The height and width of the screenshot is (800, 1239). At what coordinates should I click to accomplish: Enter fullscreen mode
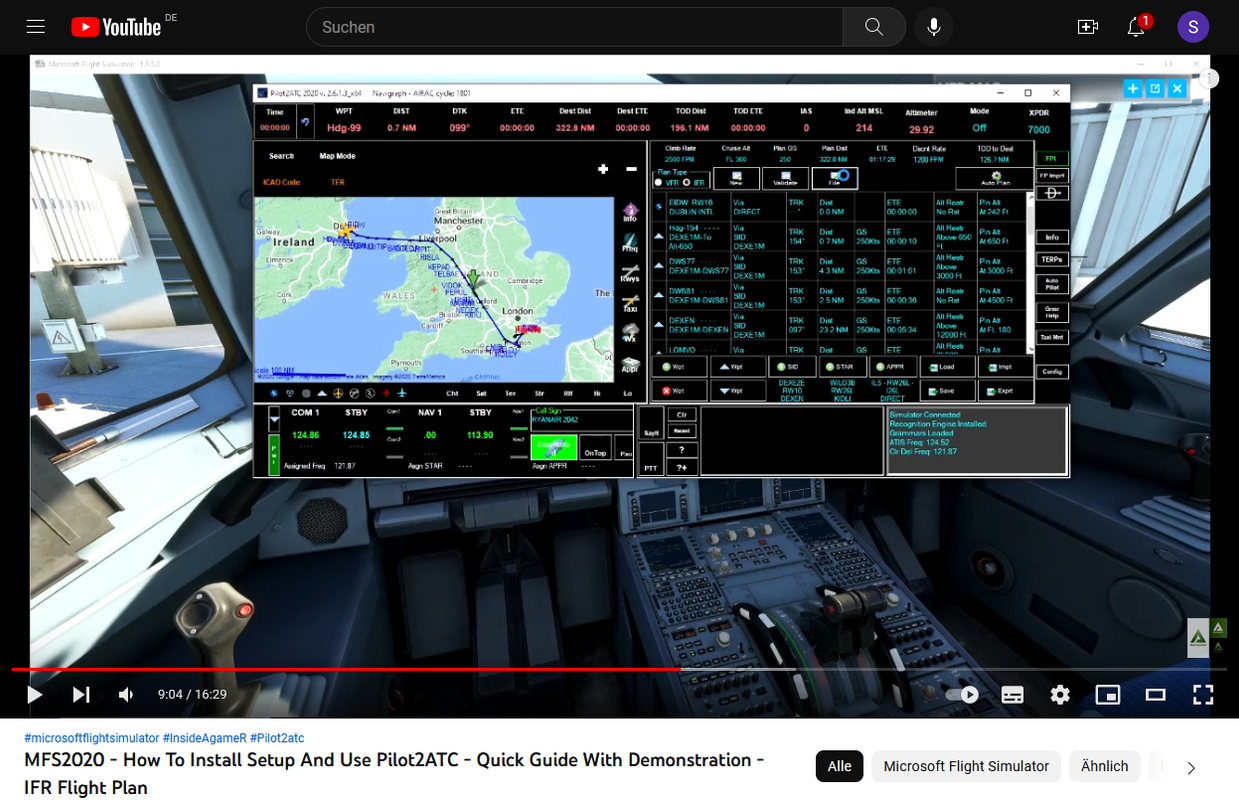[x=1203, y=694]
